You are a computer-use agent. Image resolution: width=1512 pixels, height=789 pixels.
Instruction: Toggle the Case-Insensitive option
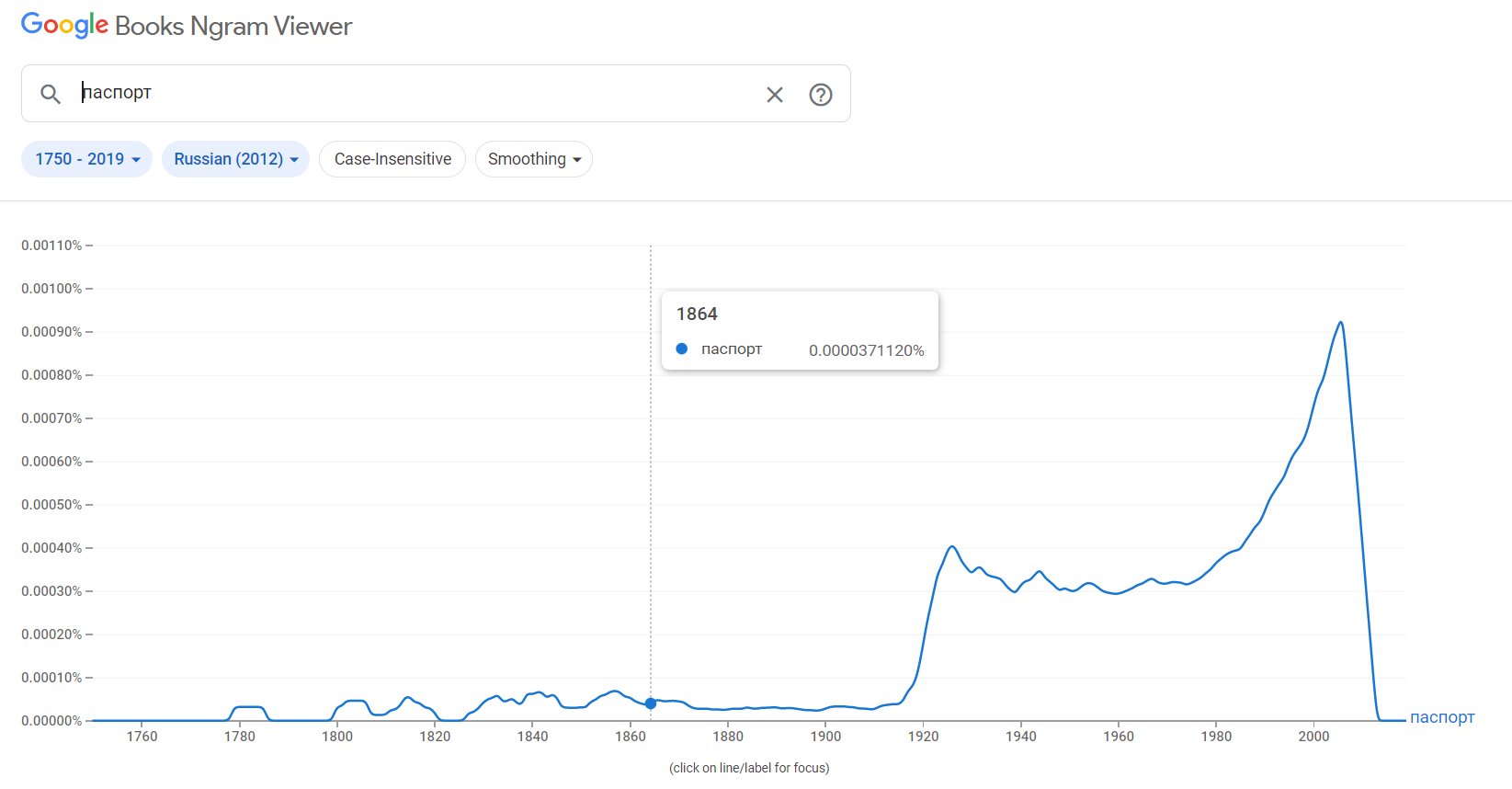(392, 159)
